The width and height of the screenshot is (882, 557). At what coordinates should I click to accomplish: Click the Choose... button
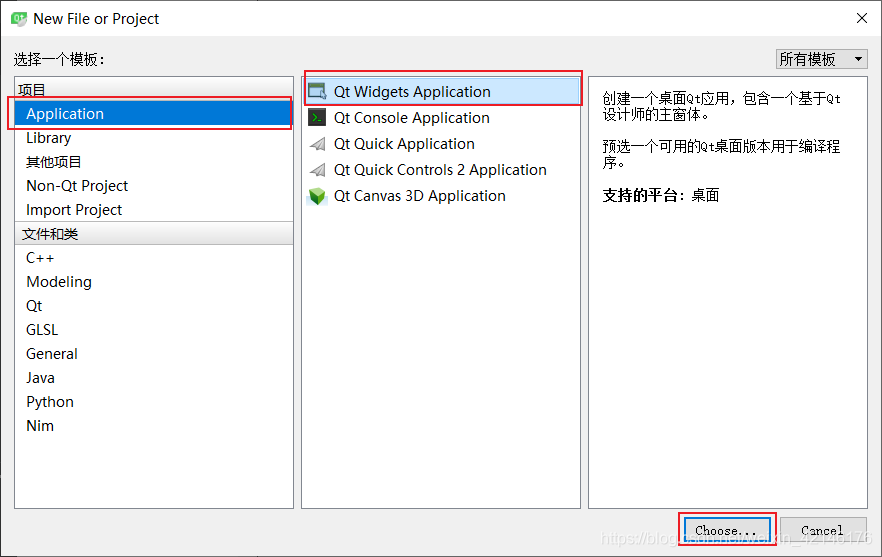coord(727,530)
